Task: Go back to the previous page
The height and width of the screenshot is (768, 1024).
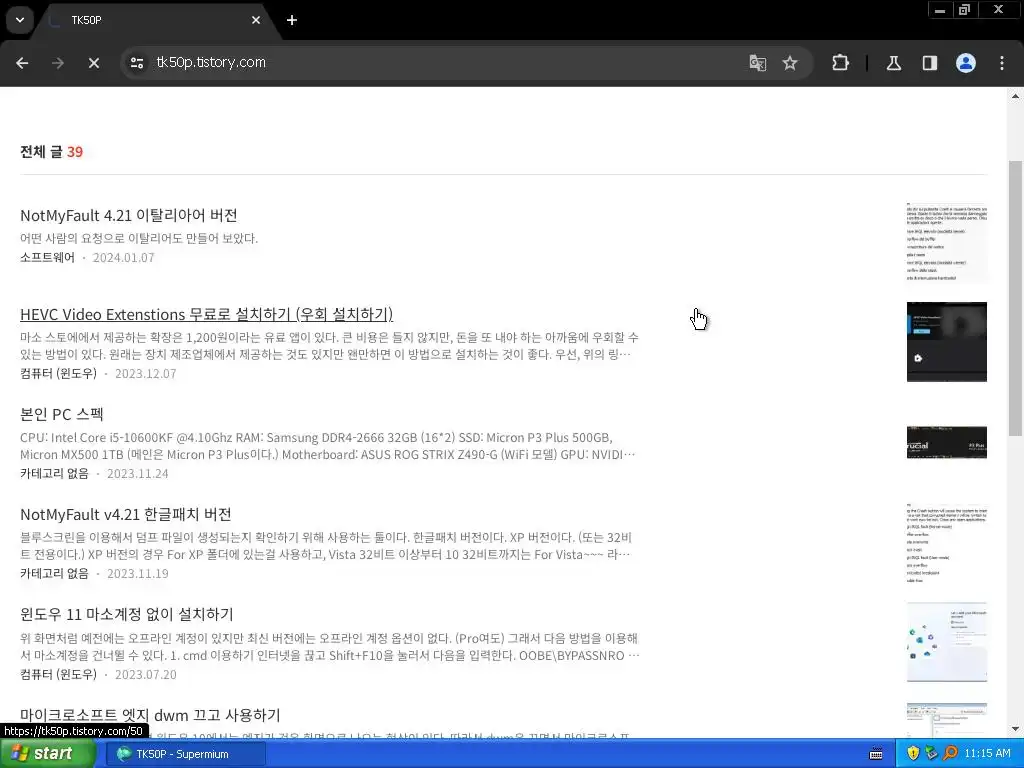Action: coord(22,63)
